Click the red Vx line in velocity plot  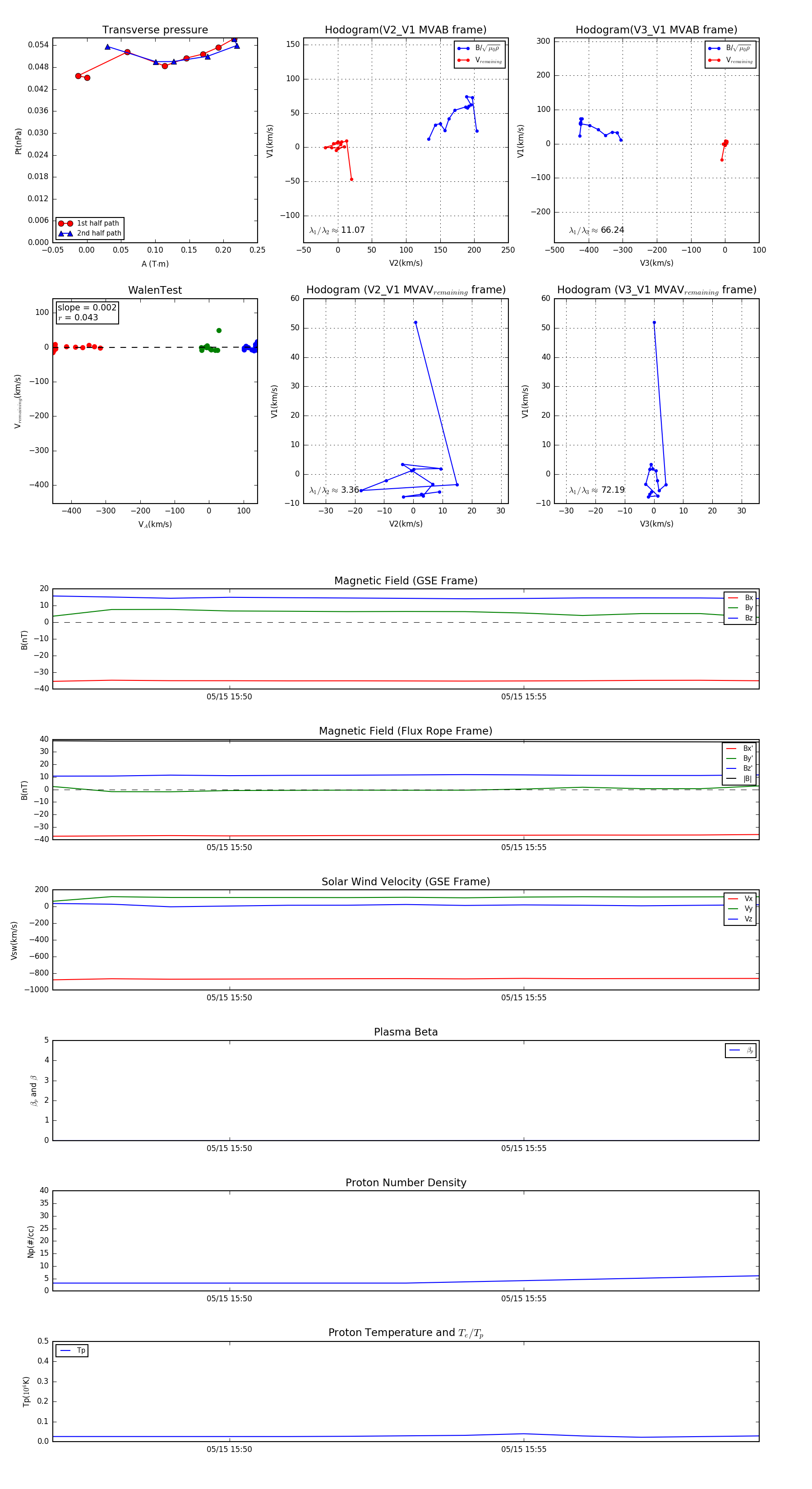(406, 979)
